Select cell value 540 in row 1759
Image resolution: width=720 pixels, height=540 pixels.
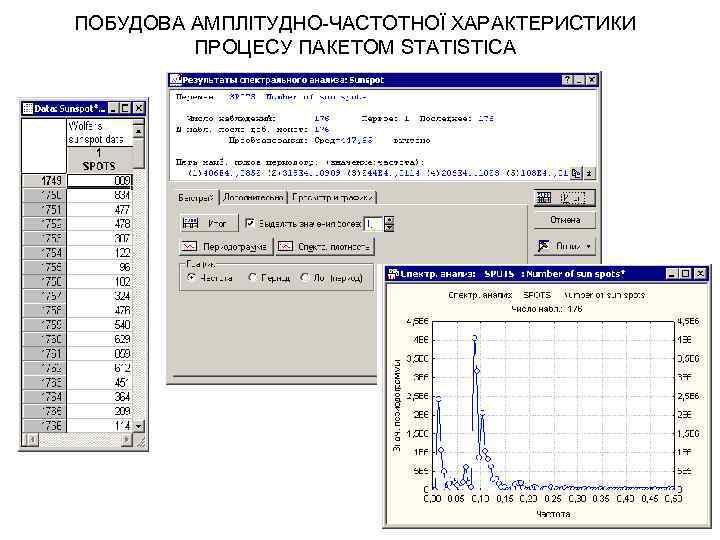pos(100,325)
